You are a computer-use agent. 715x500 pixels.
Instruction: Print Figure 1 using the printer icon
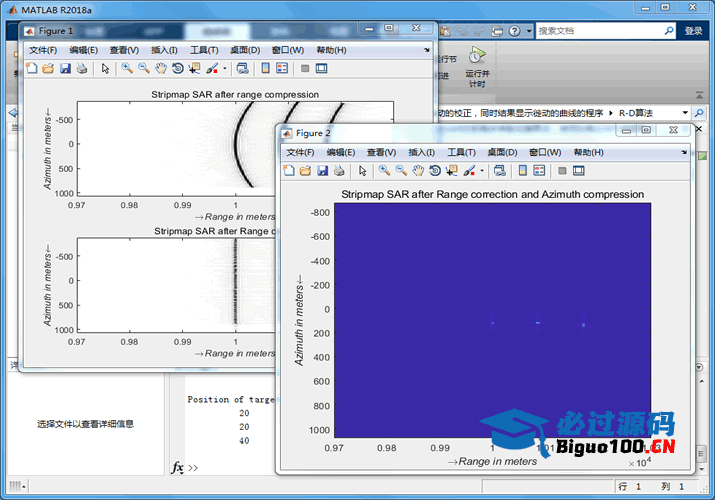(x=82, y=68)
